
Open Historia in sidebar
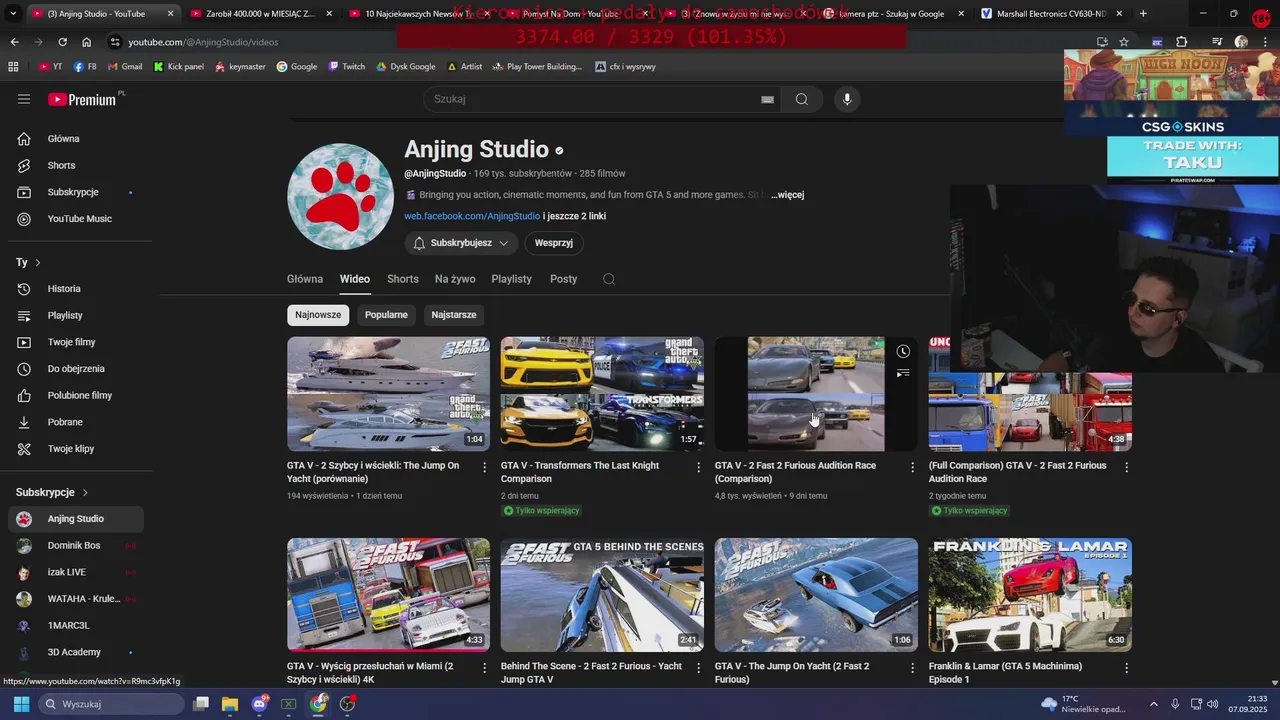tap(76, 289)
